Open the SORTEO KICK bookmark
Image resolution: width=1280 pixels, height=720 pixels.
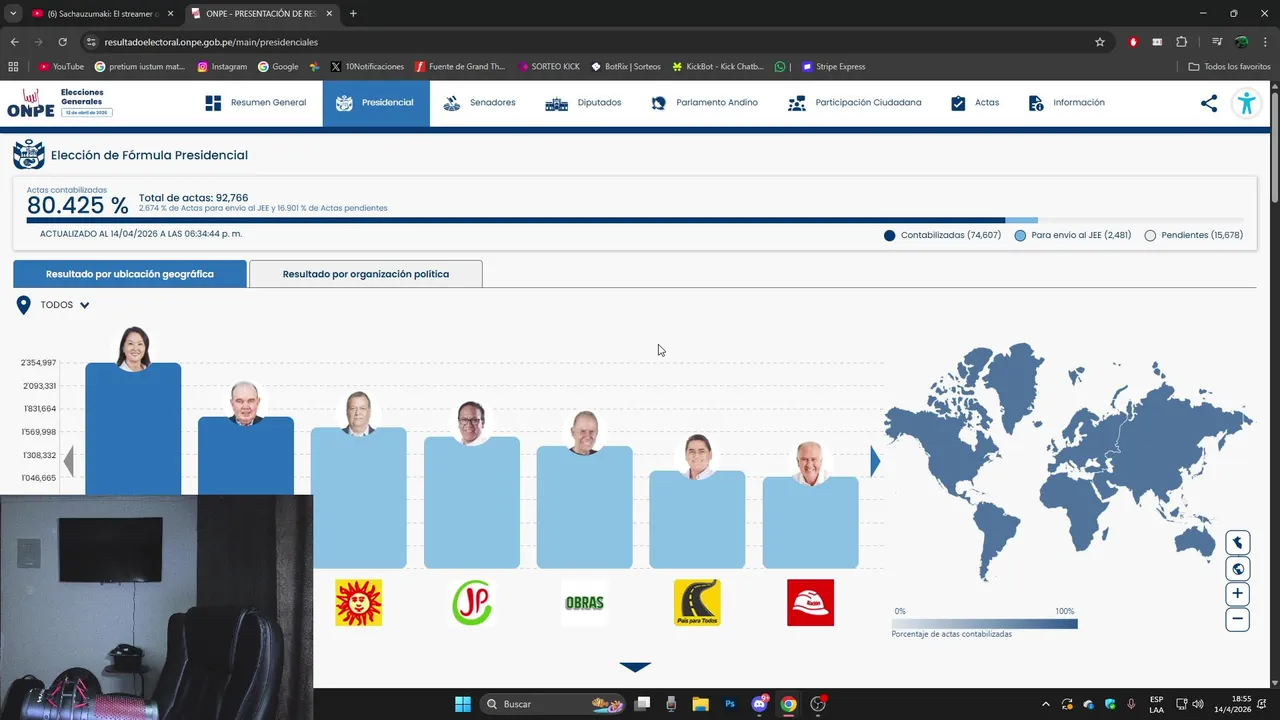coord(549,67)
